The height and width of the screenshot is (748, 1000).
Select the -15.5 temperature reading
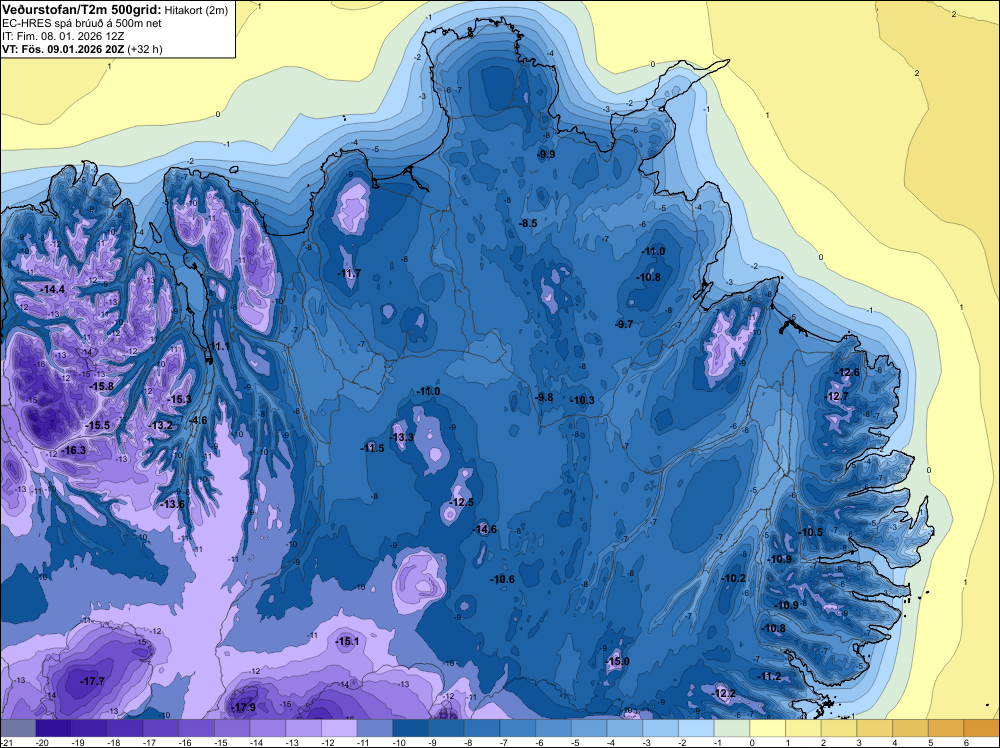click(x=98, y=425)
